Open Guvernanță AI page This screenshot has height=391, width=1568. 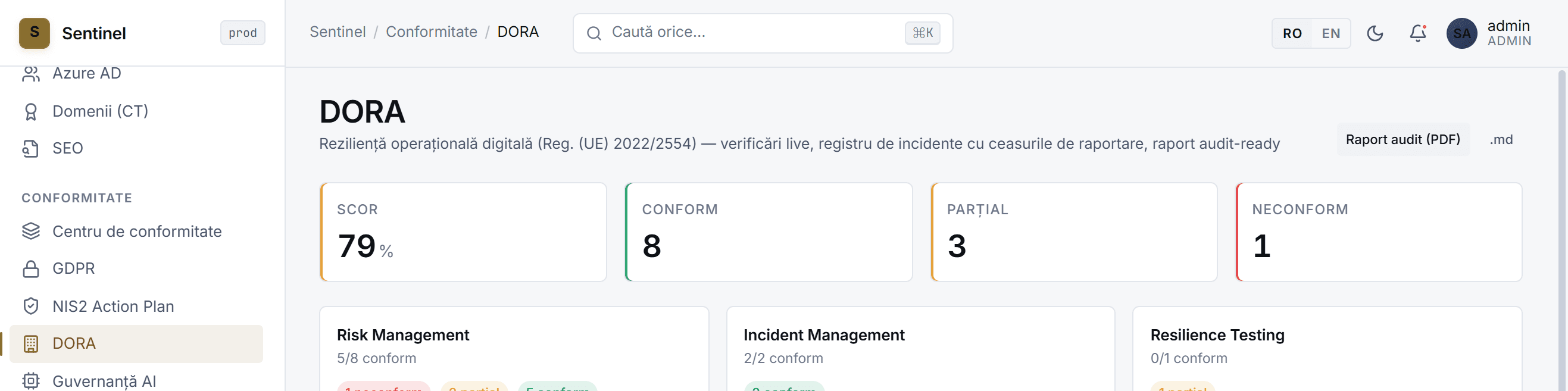[136, 381]
